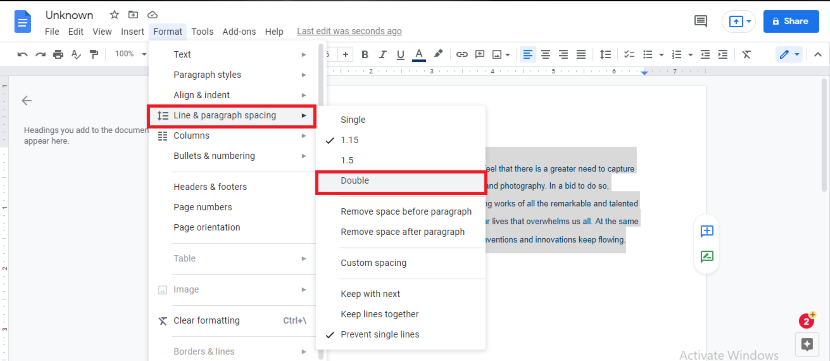Run spelling and grammar check
Image resolution: width=830 pixels, height=361 pixels.
[x=76, y=54]
